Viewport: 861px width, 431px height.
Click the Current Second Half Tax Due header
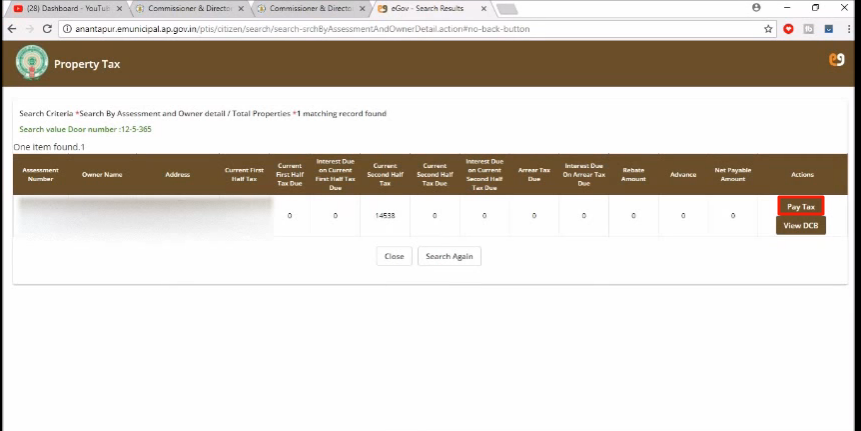click(434, 175)
